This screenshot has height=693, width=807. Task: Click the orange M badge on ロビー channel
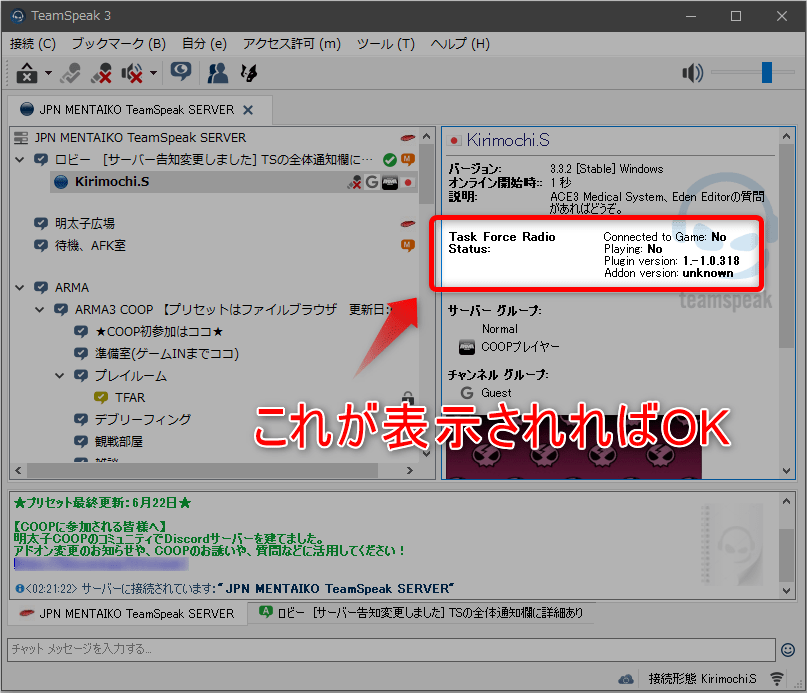(408, 160)
